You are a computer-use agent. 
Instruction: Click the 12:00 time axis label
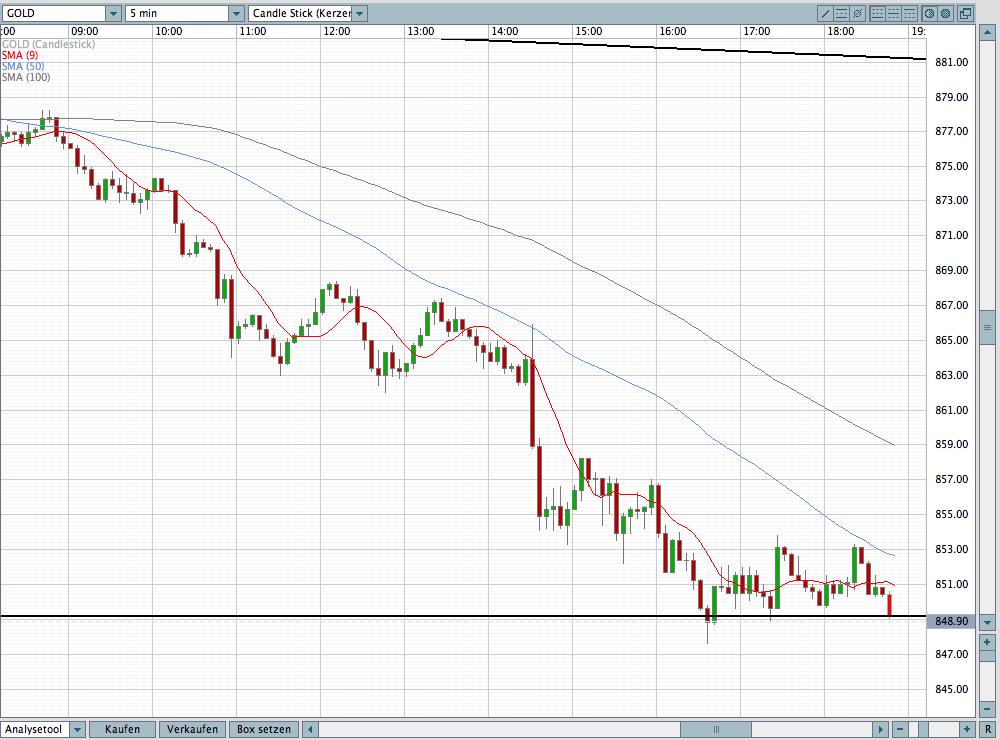[x=337, y=31]
